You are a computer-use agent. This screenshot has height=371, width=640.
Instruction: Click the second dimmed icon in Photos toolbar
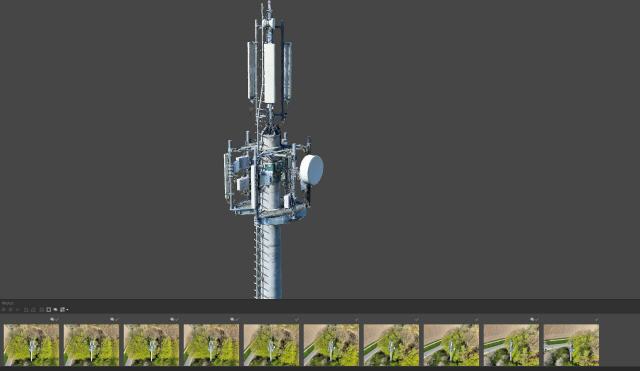tap(11, 310)
